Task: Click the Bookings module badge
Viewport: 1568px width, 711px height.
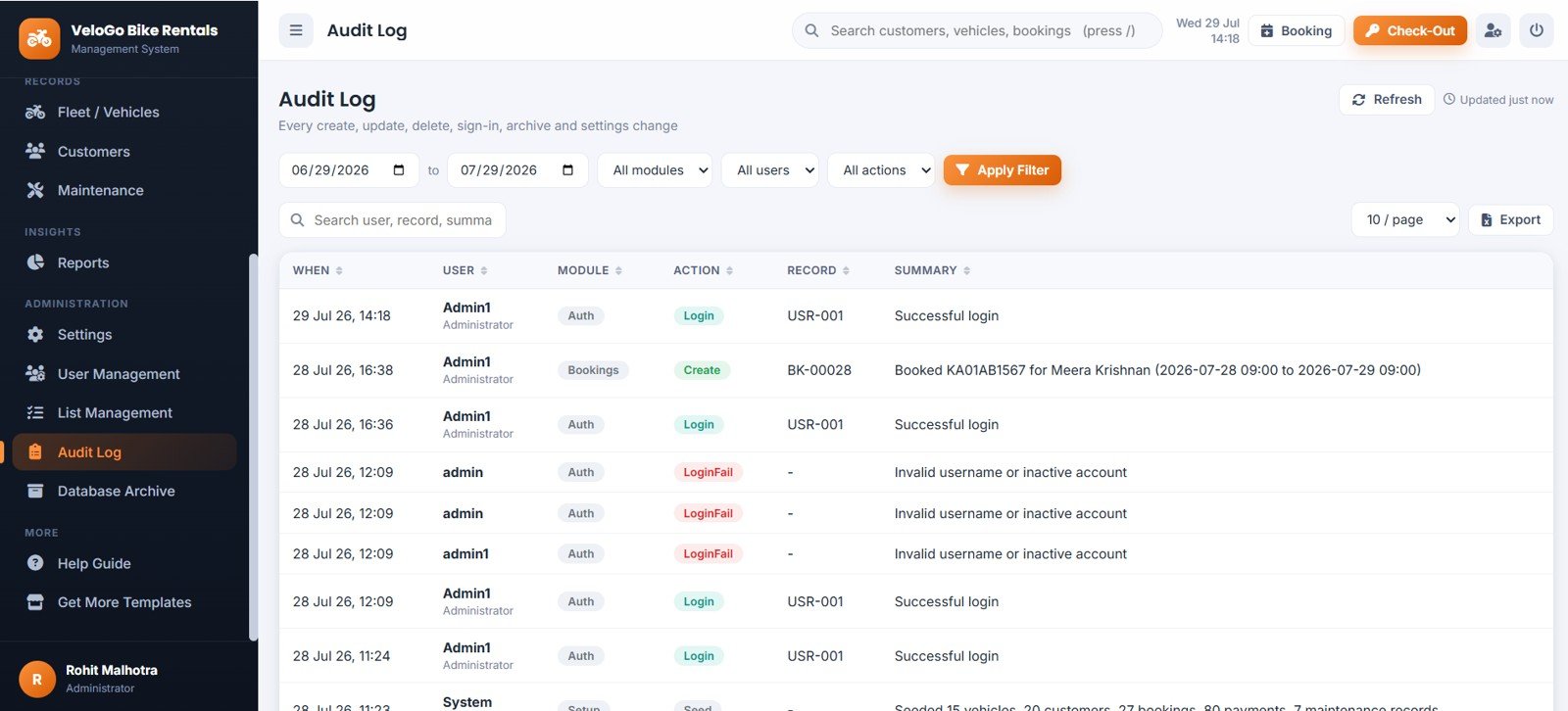Action: click(x=593, y=370)
